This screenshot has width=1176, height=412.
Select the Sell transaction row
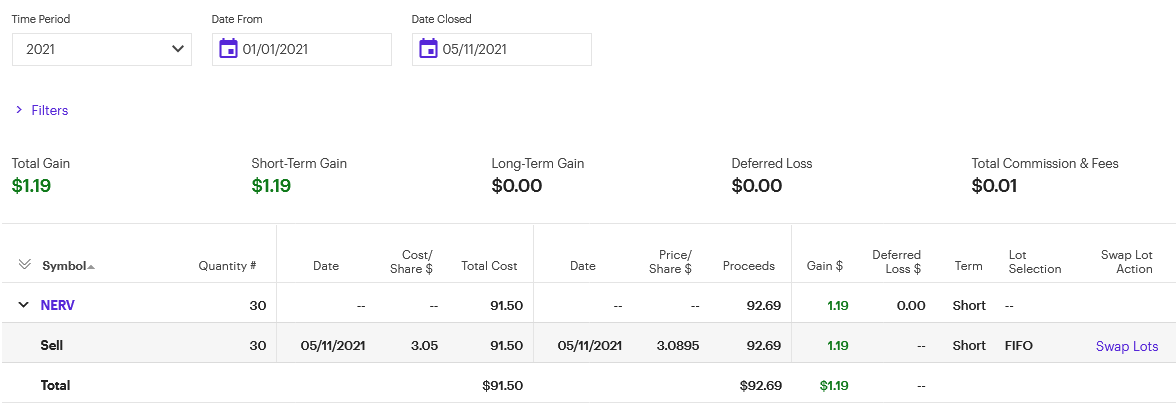tap(52, 346)
